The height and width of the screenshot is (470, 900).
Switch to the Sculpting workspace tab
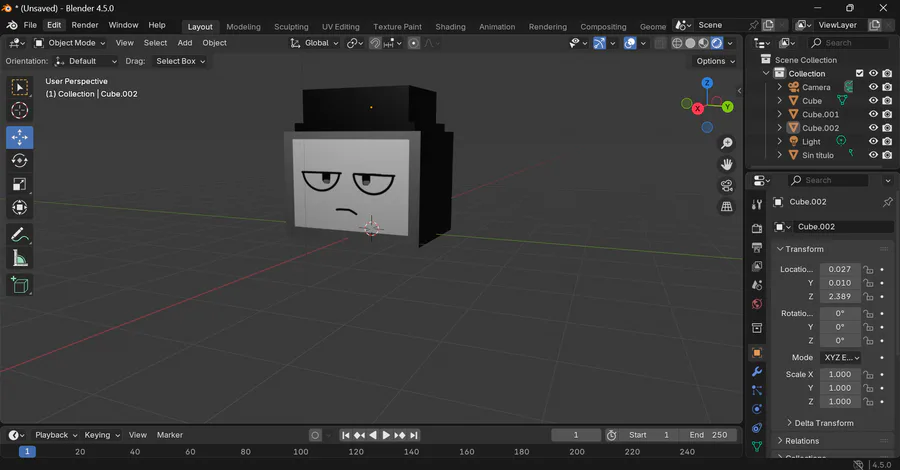point(291,27)
